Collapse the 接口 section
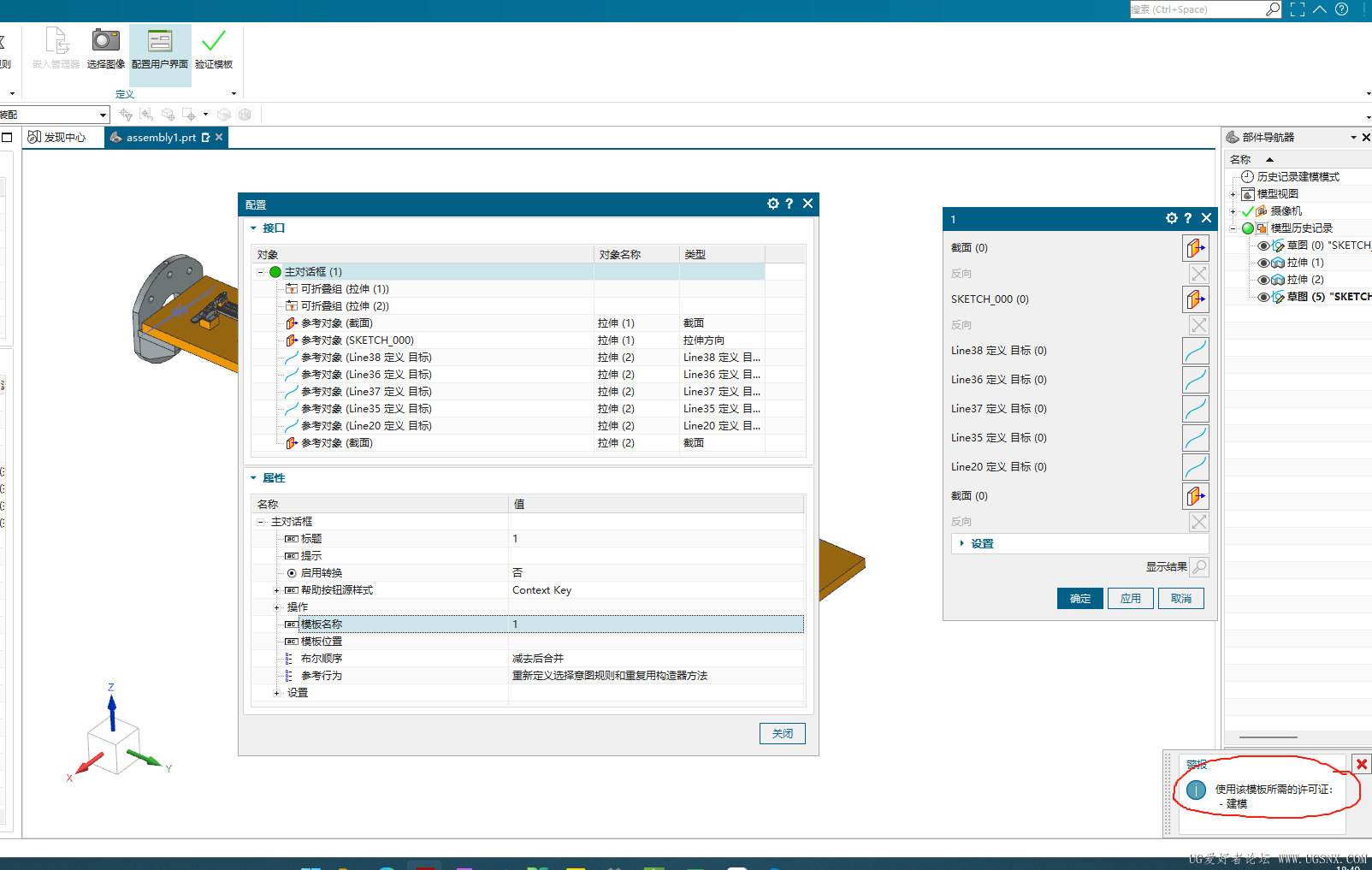Viewport: 1372px width, 870px height. point(254,228)
